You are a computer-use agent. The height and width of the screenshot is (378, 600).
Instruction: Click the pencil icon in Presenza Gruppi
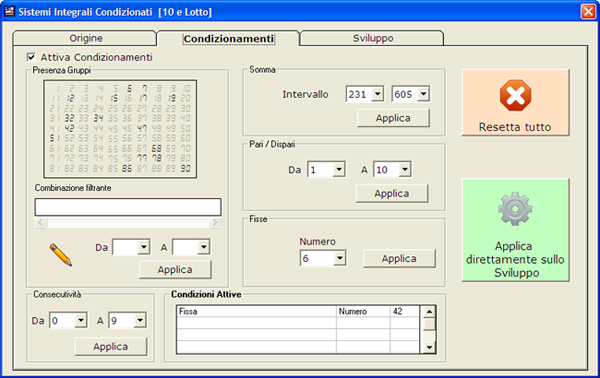60,254
